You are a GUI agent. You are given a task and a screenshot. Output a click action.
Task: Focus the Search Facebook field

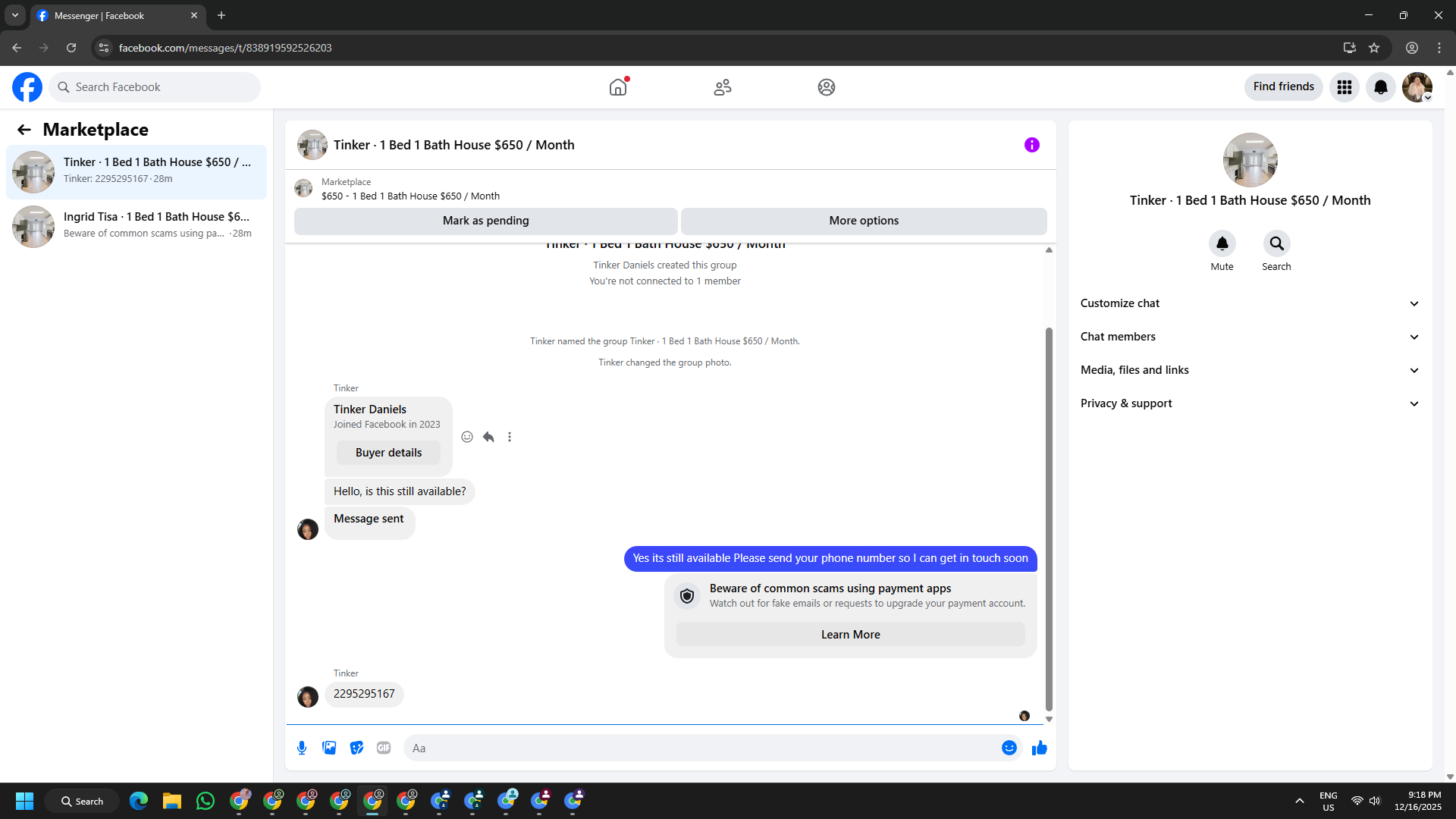point(155,87)
